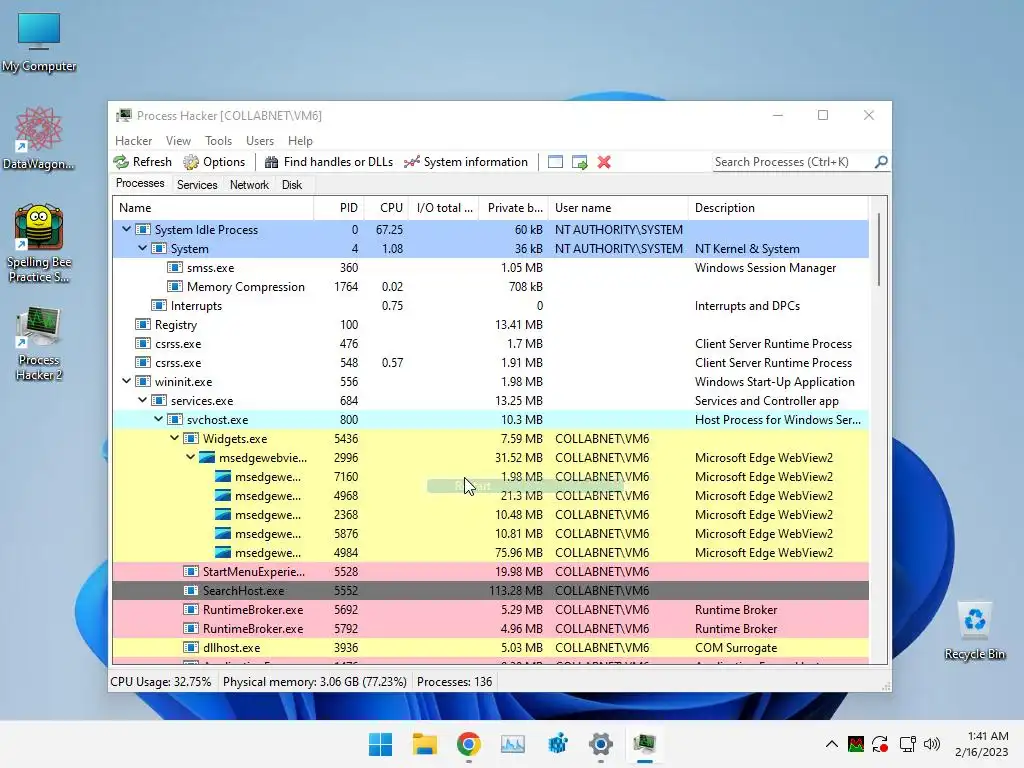Select the Interrupts row
This screenshot has width=1024, height=768.
tap(490, 306)
